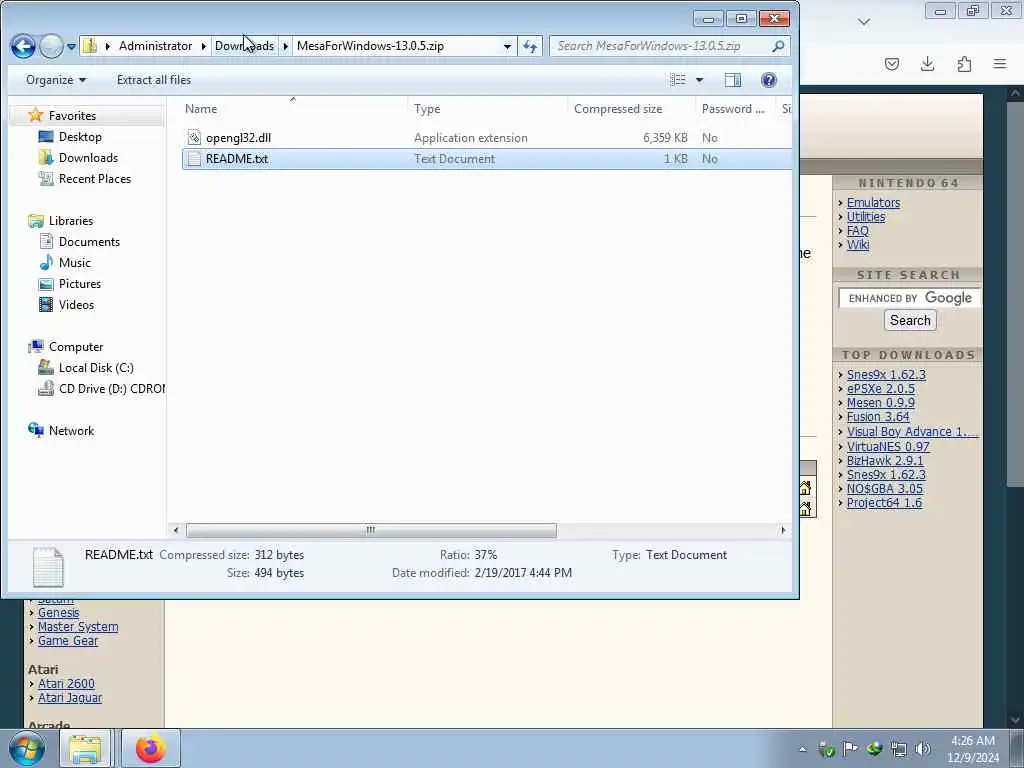Image resolution: width=1024 pixels, height=768 pixels.
Task: Click the volume speaker tray icon
Action: coord(922,749)
